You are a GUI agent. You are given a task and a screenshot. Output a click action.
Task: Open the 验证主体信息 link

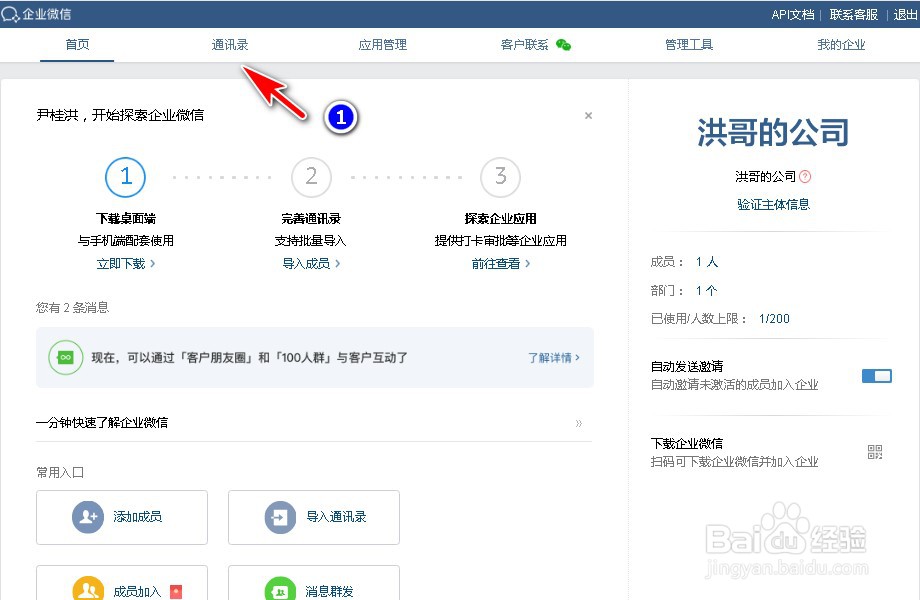[773, 204]
